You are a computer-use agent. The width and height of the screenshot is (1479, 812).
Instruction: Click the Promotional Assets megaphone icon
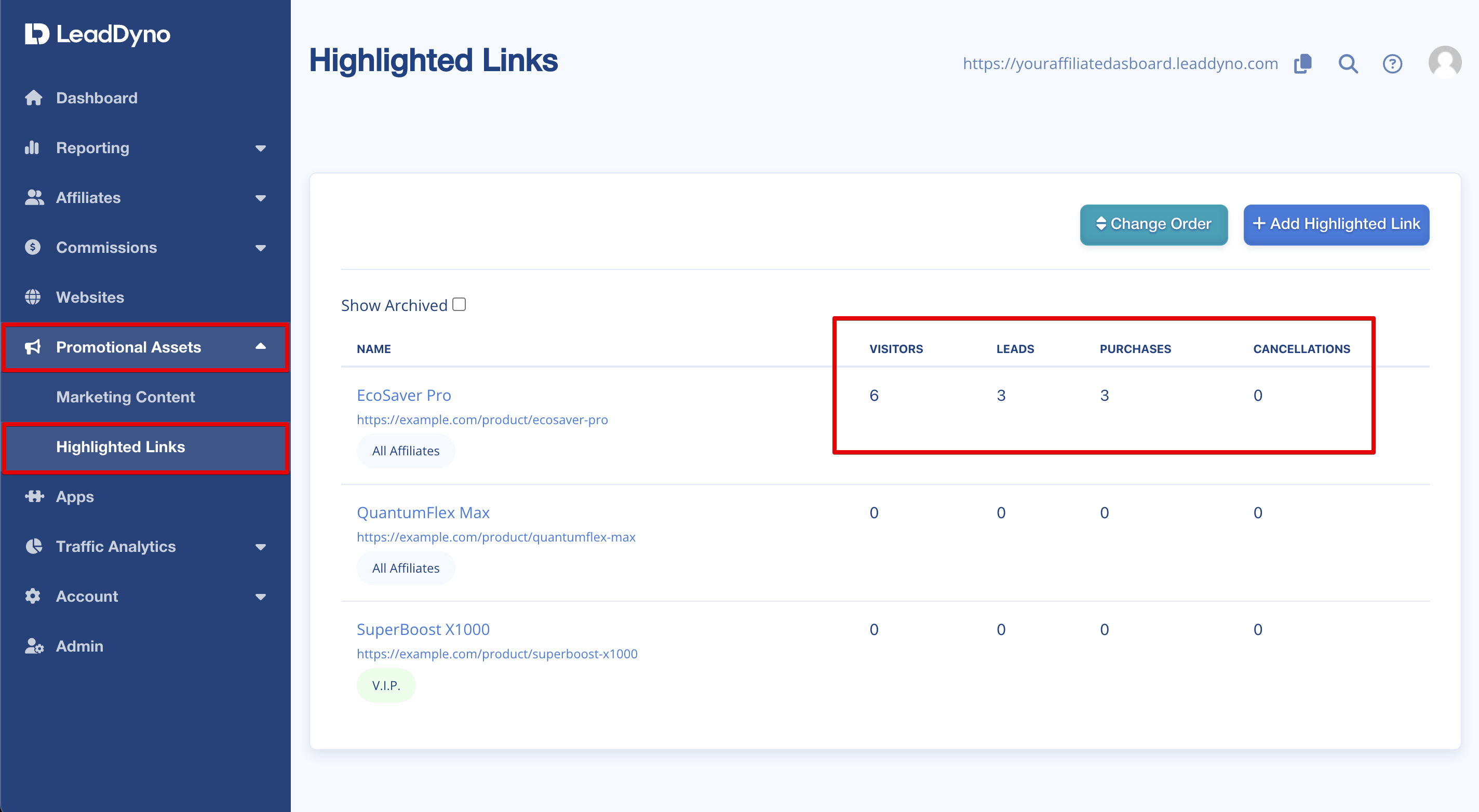(33, 347)
